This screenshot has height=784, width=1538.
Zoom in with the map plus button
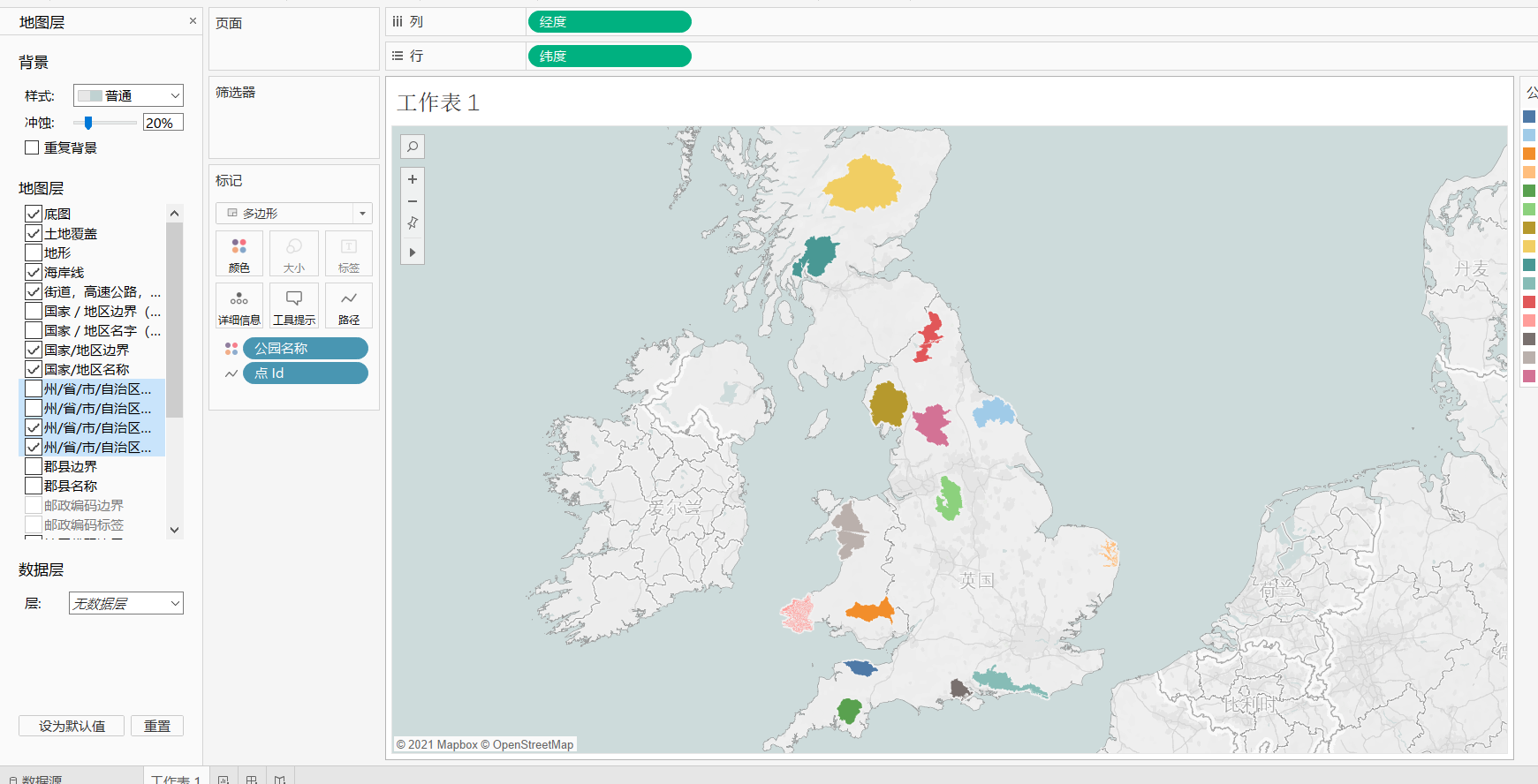(413, 179)
